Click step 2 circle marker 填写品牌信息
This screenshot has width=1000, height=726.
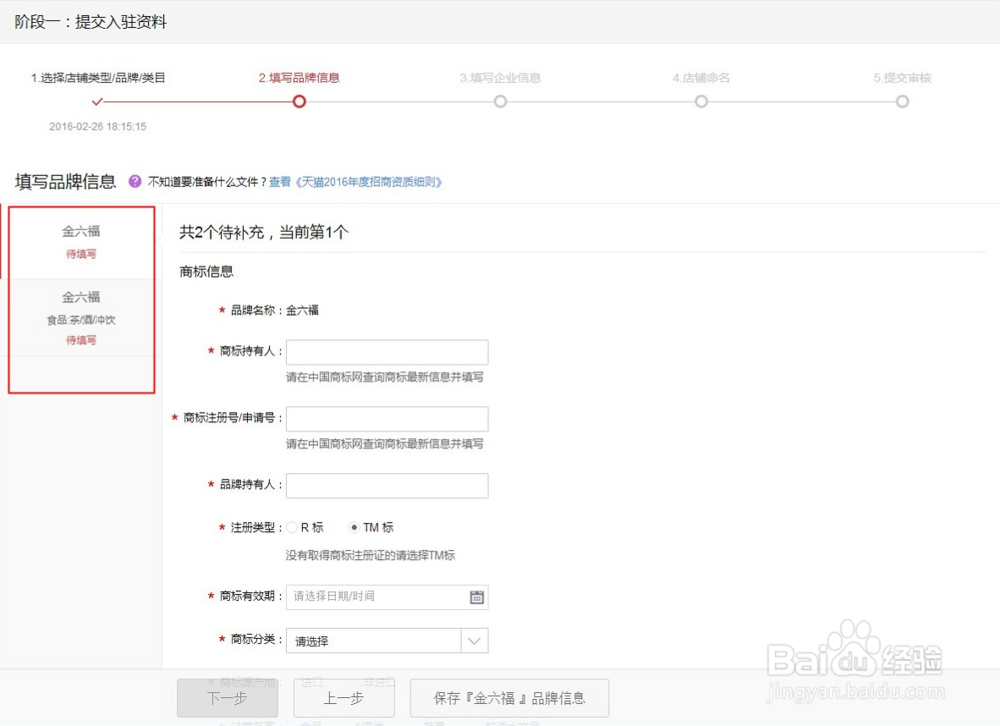pyautogui.click(x=299, y=101)
